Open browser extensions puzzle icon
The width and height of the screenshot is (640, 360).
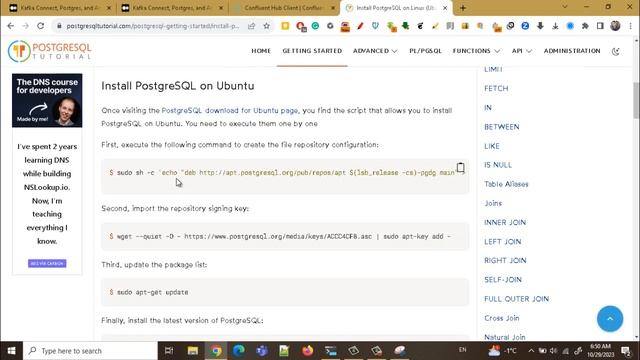pyautogui.click(x=585, y=26)
